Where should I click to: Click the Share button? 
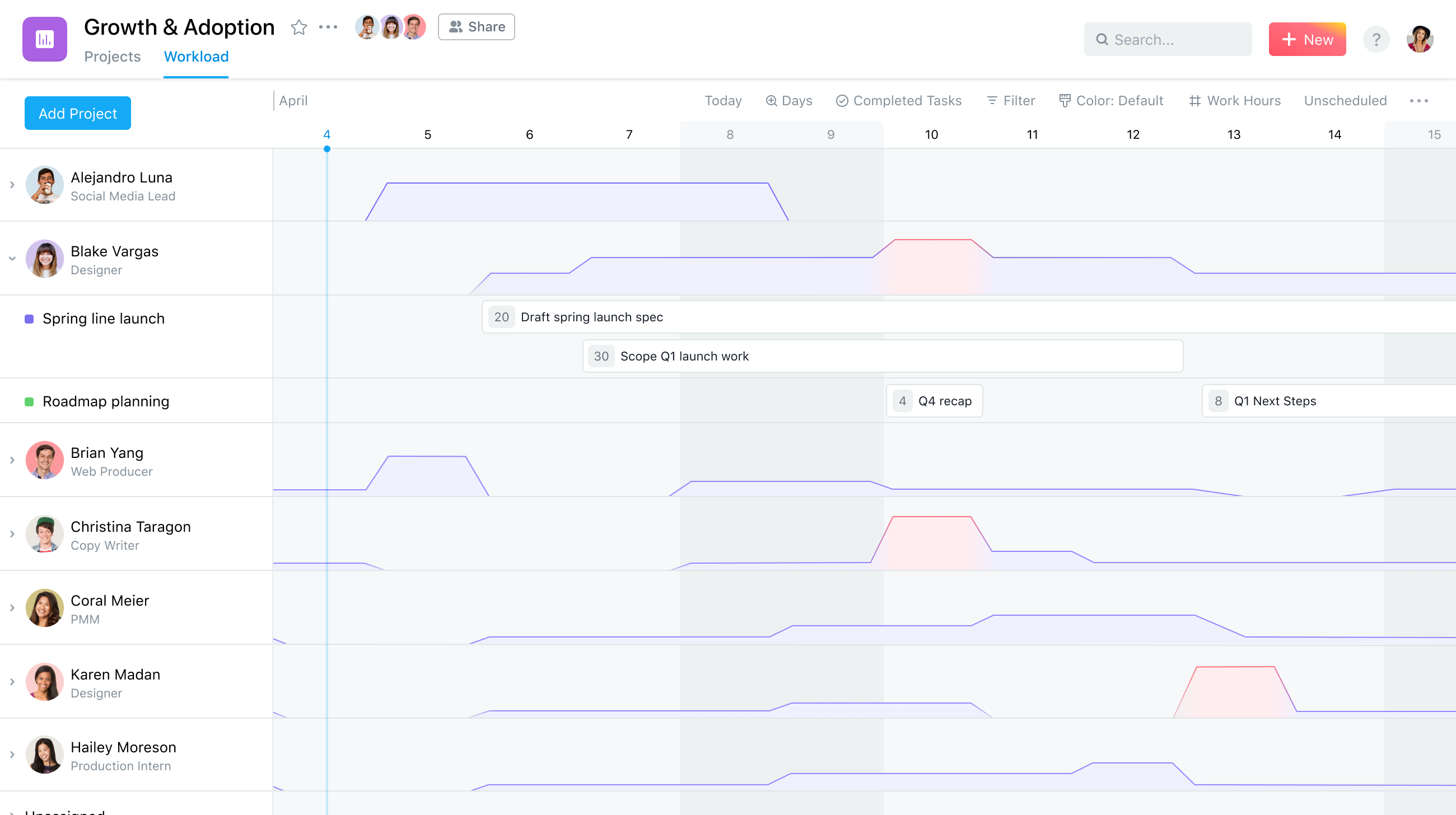point(476,26)
